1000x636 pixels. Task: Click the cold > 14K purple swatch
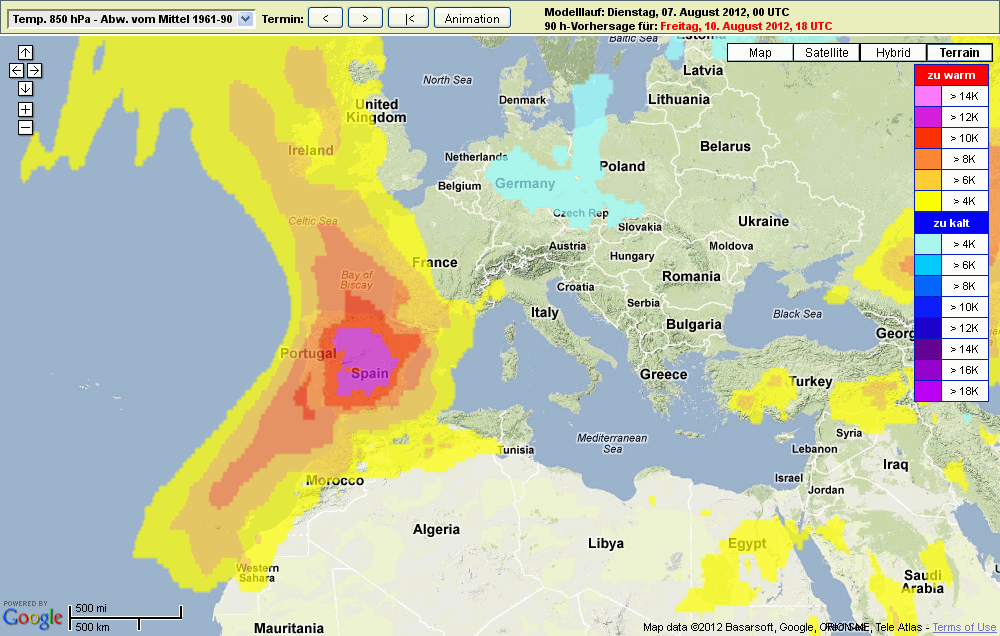tap(928, 350)
